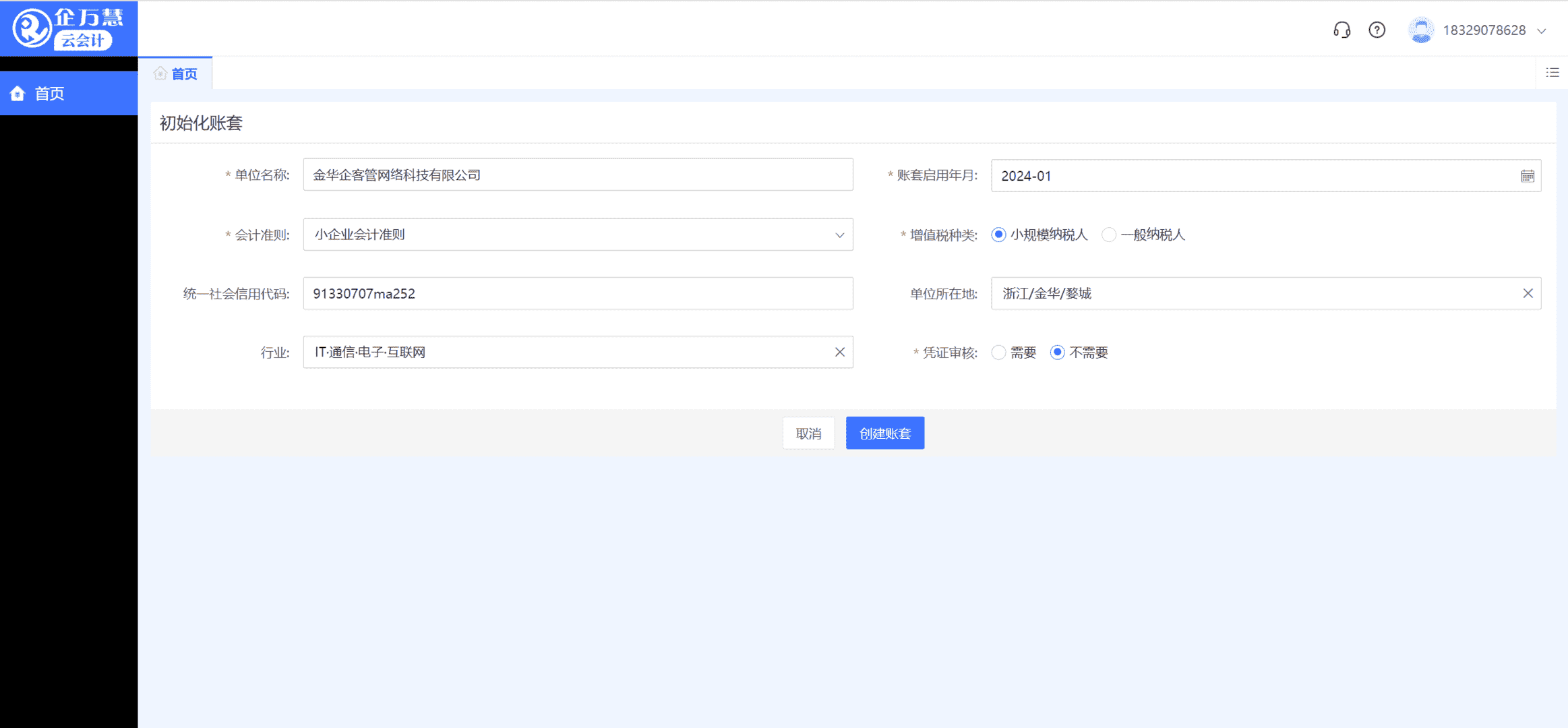Select 首页 in the left sidebar
1568x728 pixels.
pyautogui.click(x=69, y=94)
